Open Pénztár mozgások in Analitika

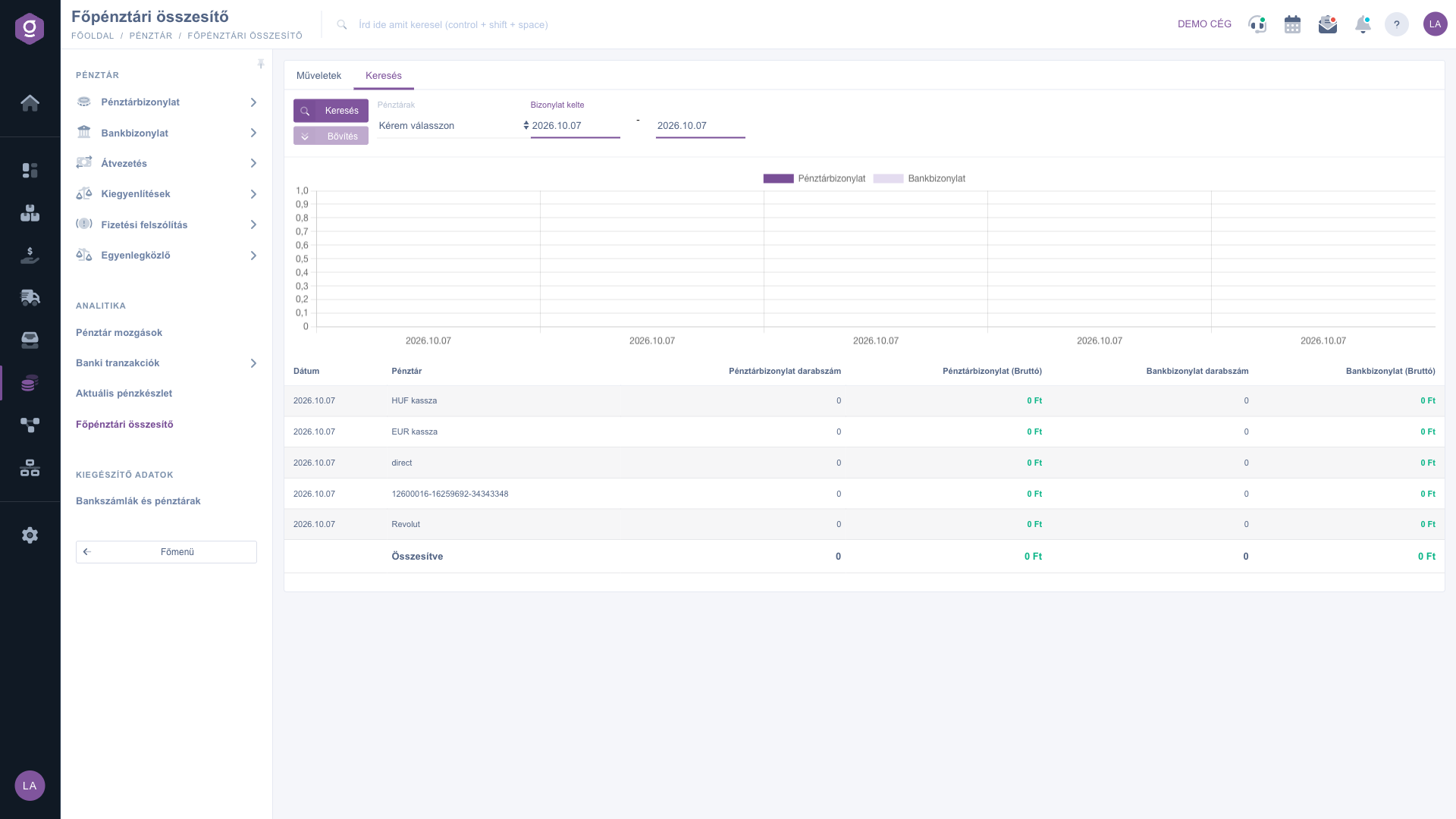(119, 333)
